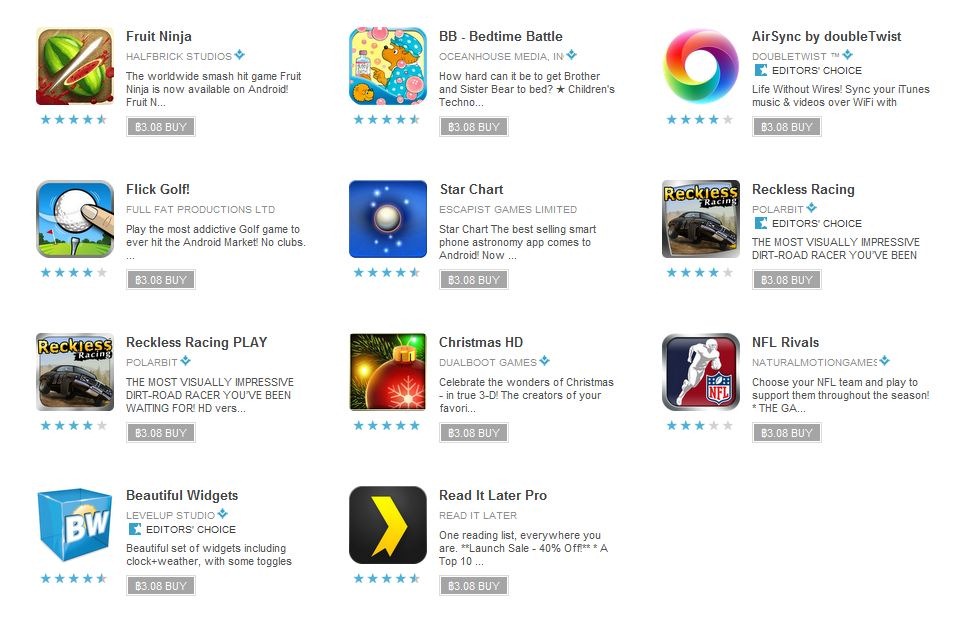Click the AirSync rainbow swirl icon

point(701,66)
